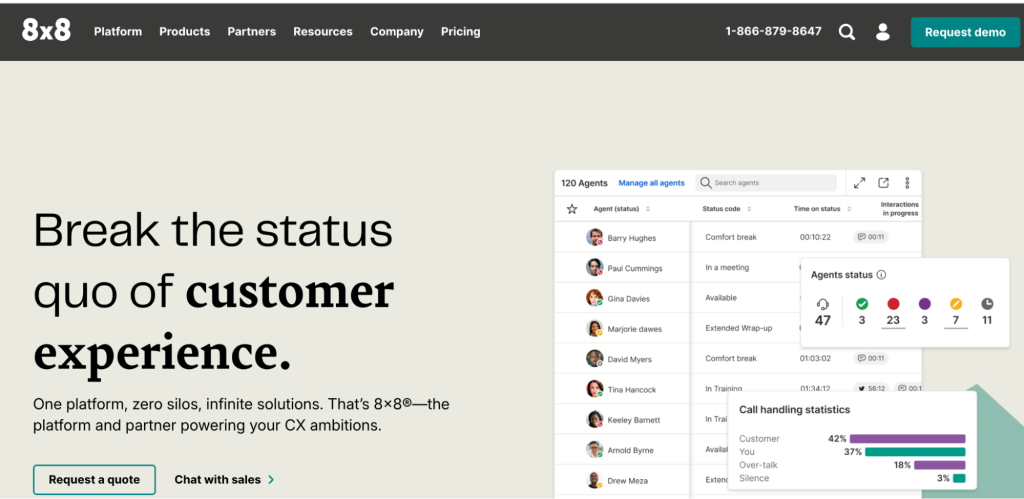
Task: Open the Resources menu
Action: (323, 31)
